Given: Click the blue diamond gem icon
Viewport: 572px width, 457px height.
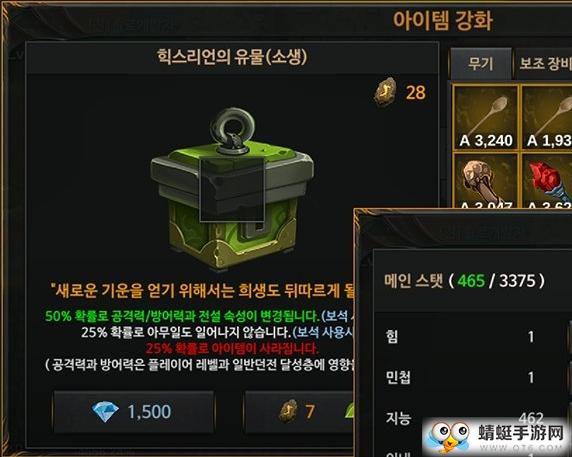Looking at the screenshot, I should point(105,411).
